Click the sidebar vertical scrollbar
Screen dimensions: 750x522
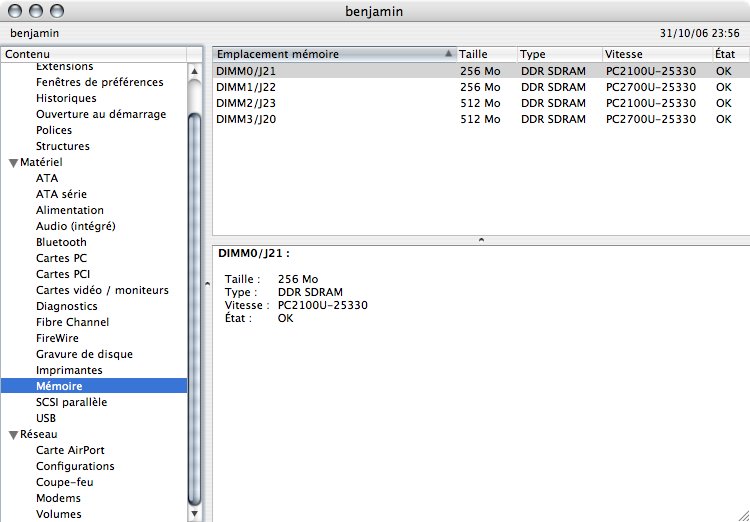[x=195, y=300]
